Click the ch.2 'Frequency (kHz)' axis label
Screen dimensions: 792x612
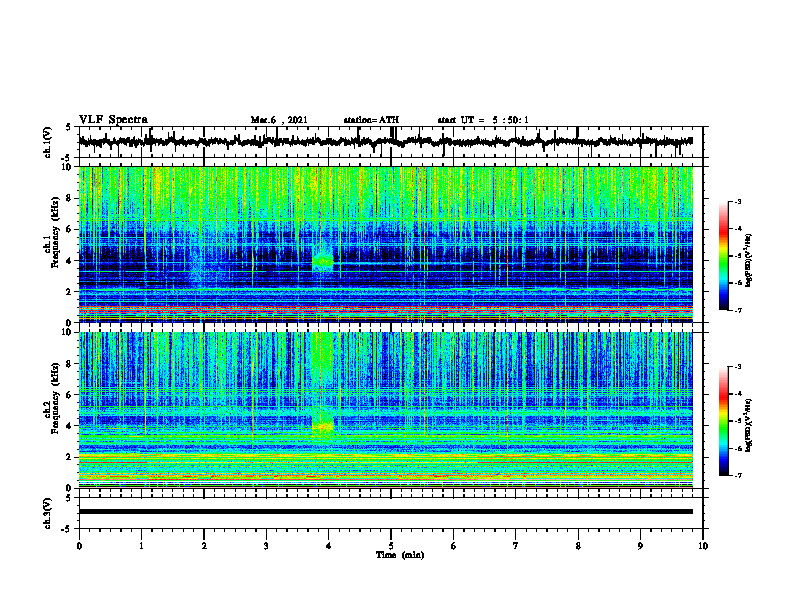click(x=53, y=398)
